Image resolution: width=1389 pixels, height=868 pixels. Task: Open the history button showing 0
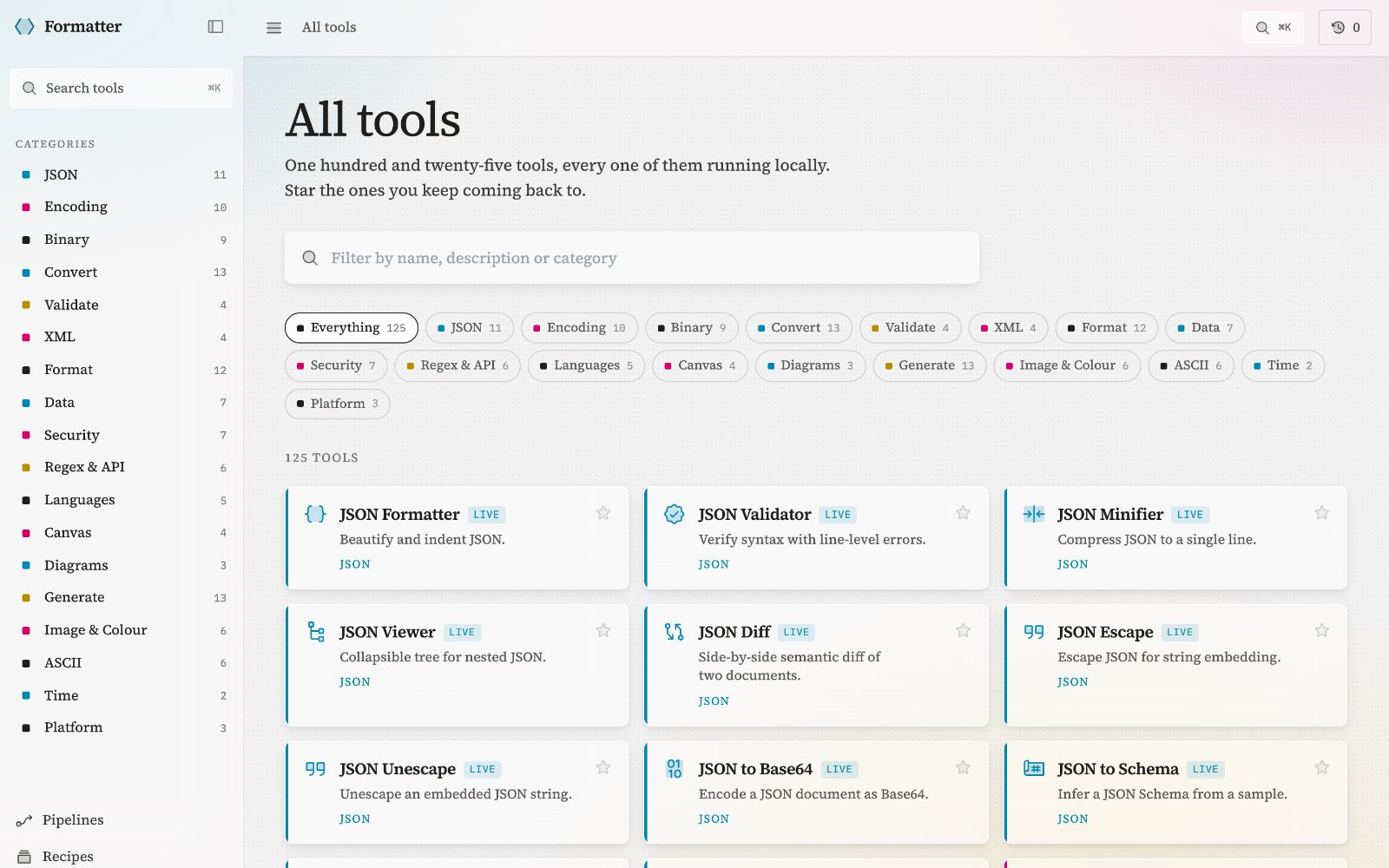pyautogui.click(x=1345, y=28)
